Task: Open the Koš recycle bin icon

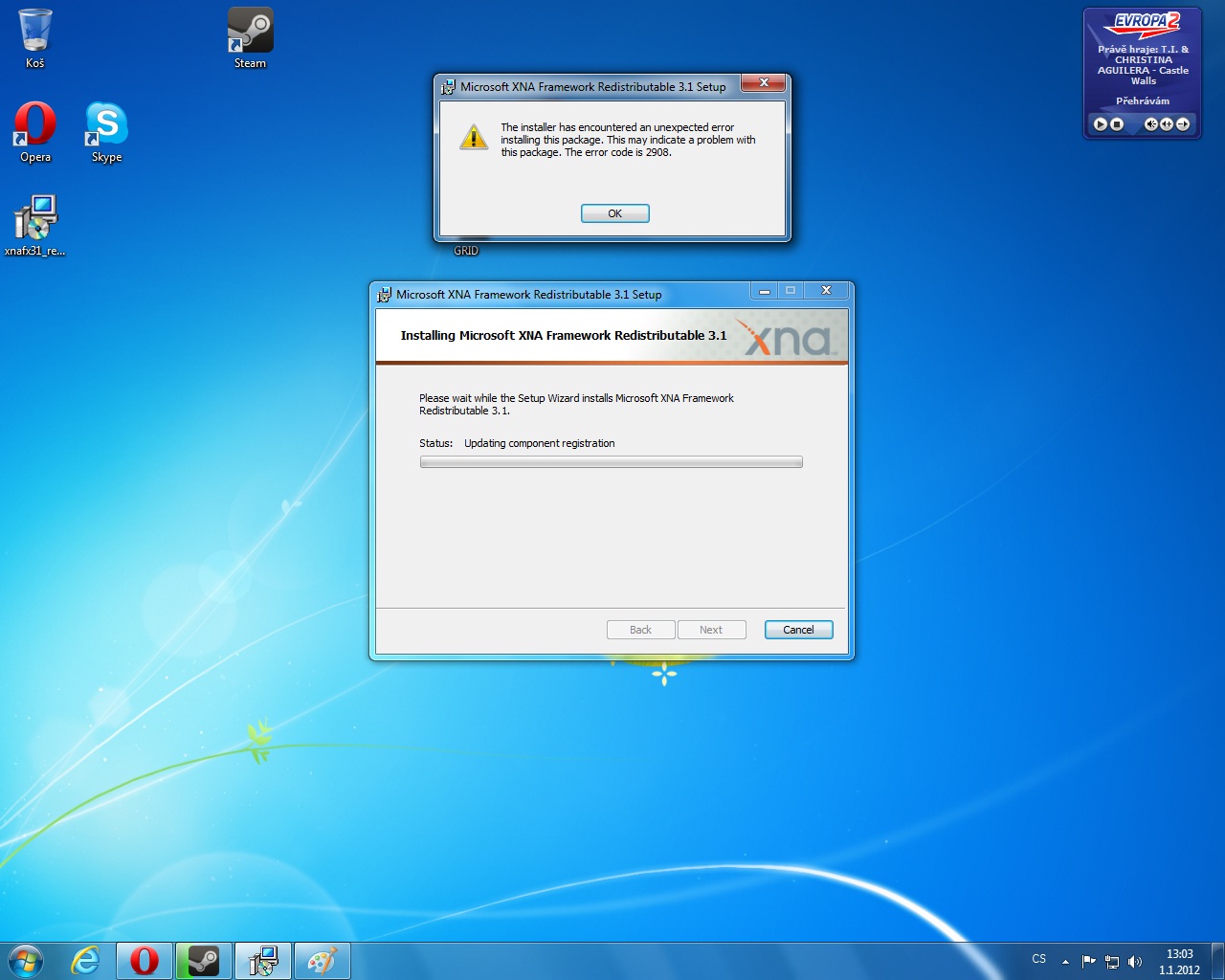Action: click(35, 38)
